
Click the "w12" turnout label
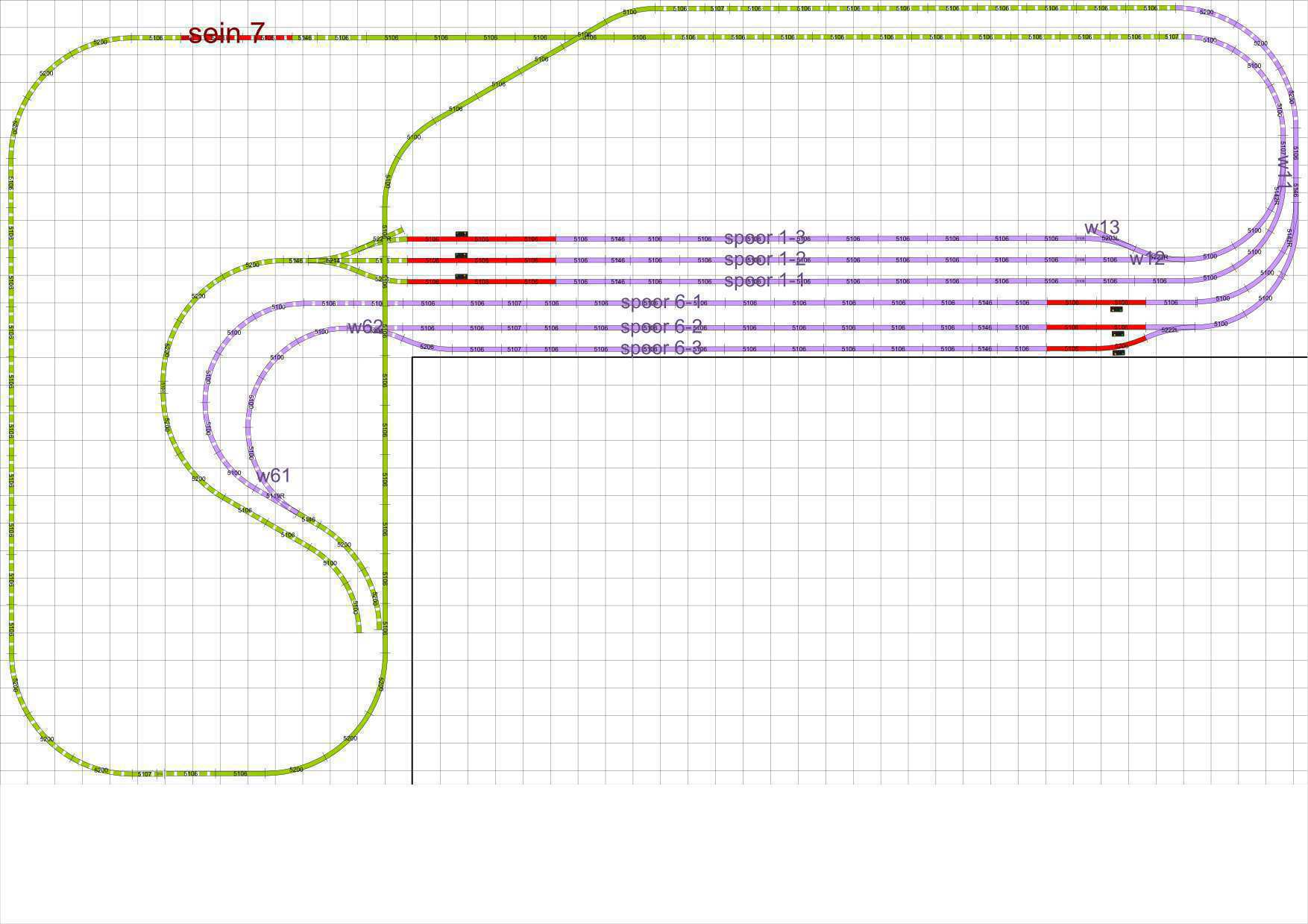coord(1147,259)
